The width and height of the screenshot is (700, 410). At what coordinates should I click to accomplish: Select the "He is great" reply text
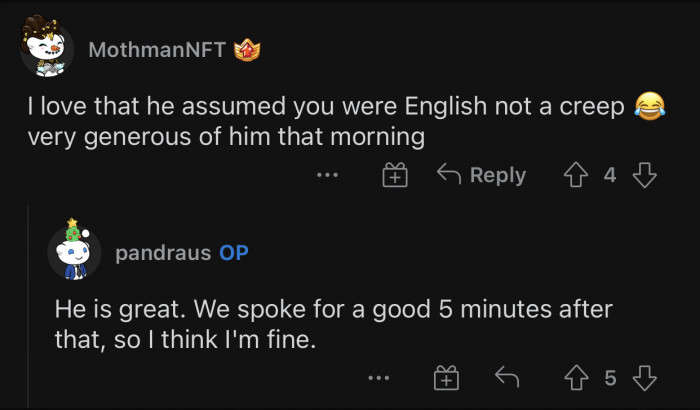tap(332, 325)
